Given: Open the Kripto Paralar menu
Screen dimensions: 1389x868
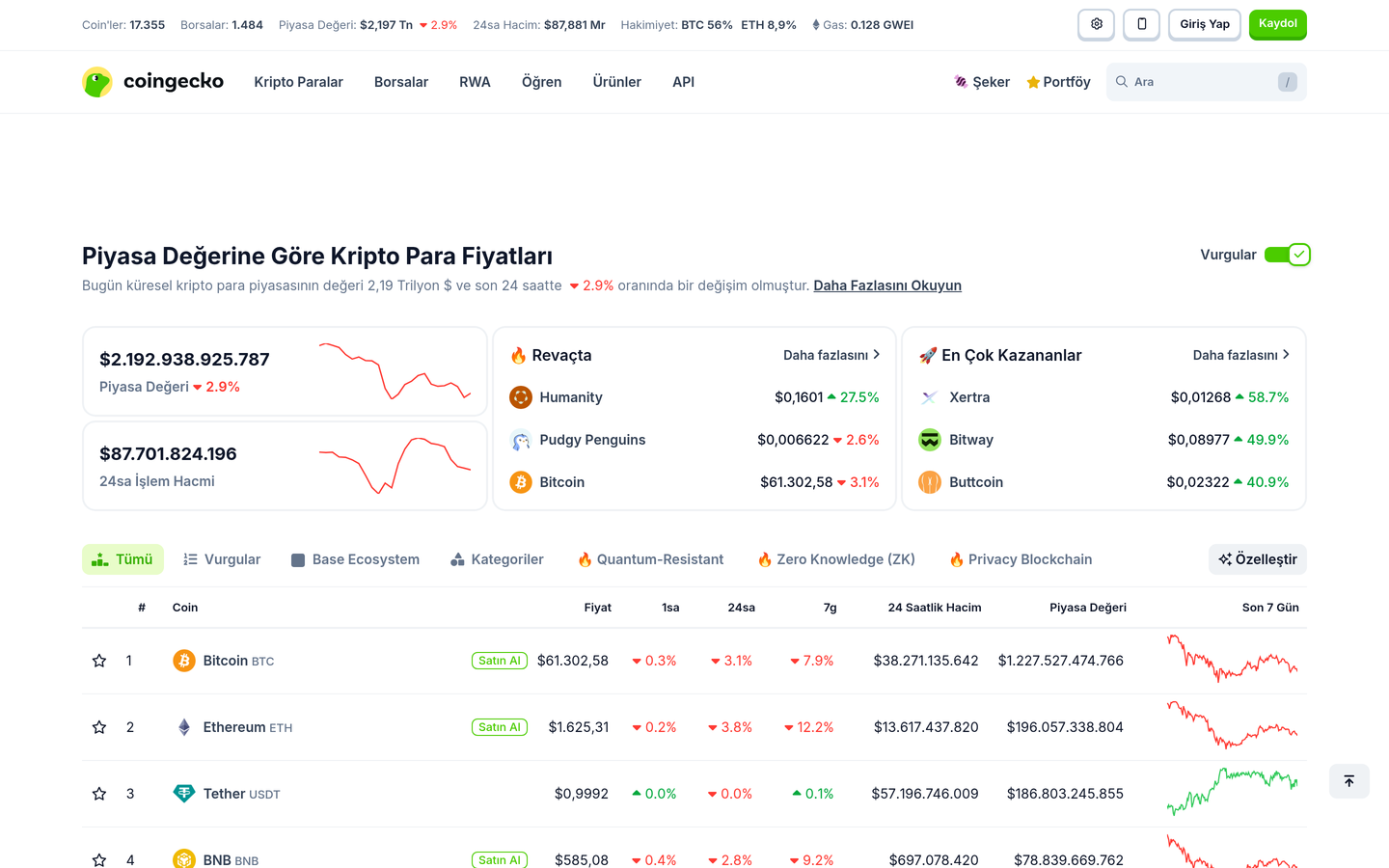Looking at the screenshot, I should (x=298, y=82).
